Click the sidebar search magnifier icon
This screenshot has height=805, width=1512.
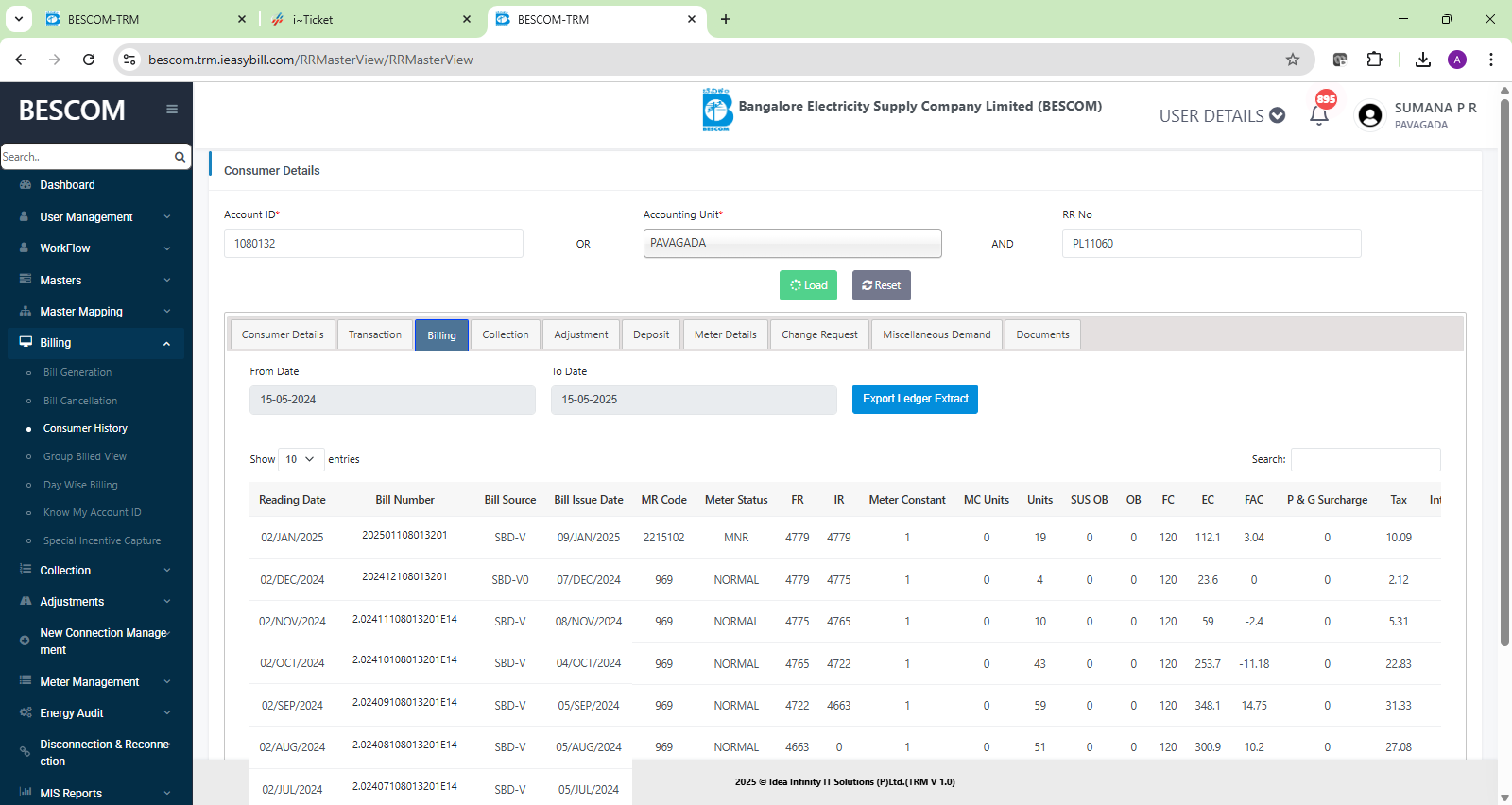[x=180, y=157]
